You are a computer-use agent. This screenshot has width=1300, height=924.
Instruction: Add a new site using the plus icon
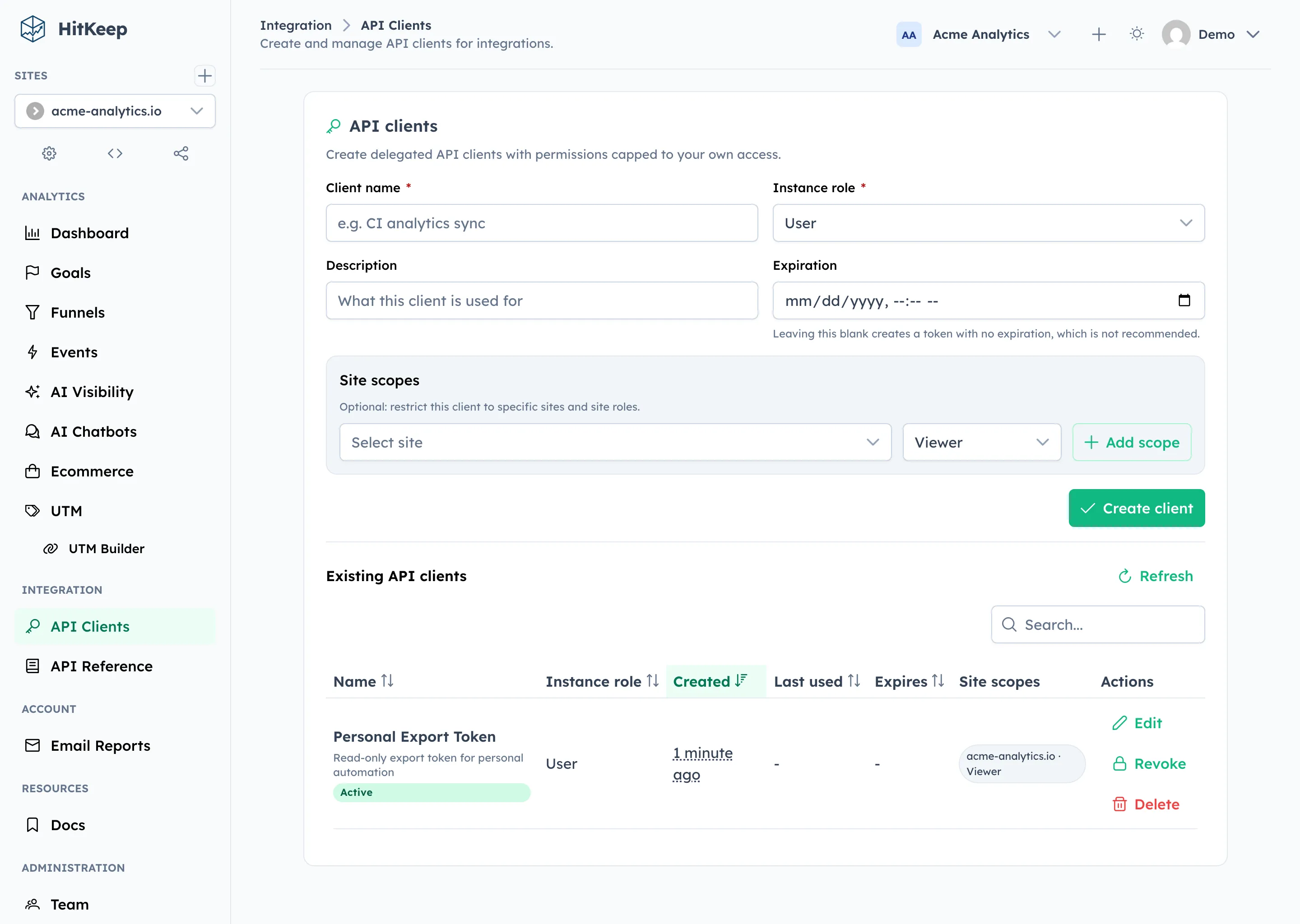[204, 76]
